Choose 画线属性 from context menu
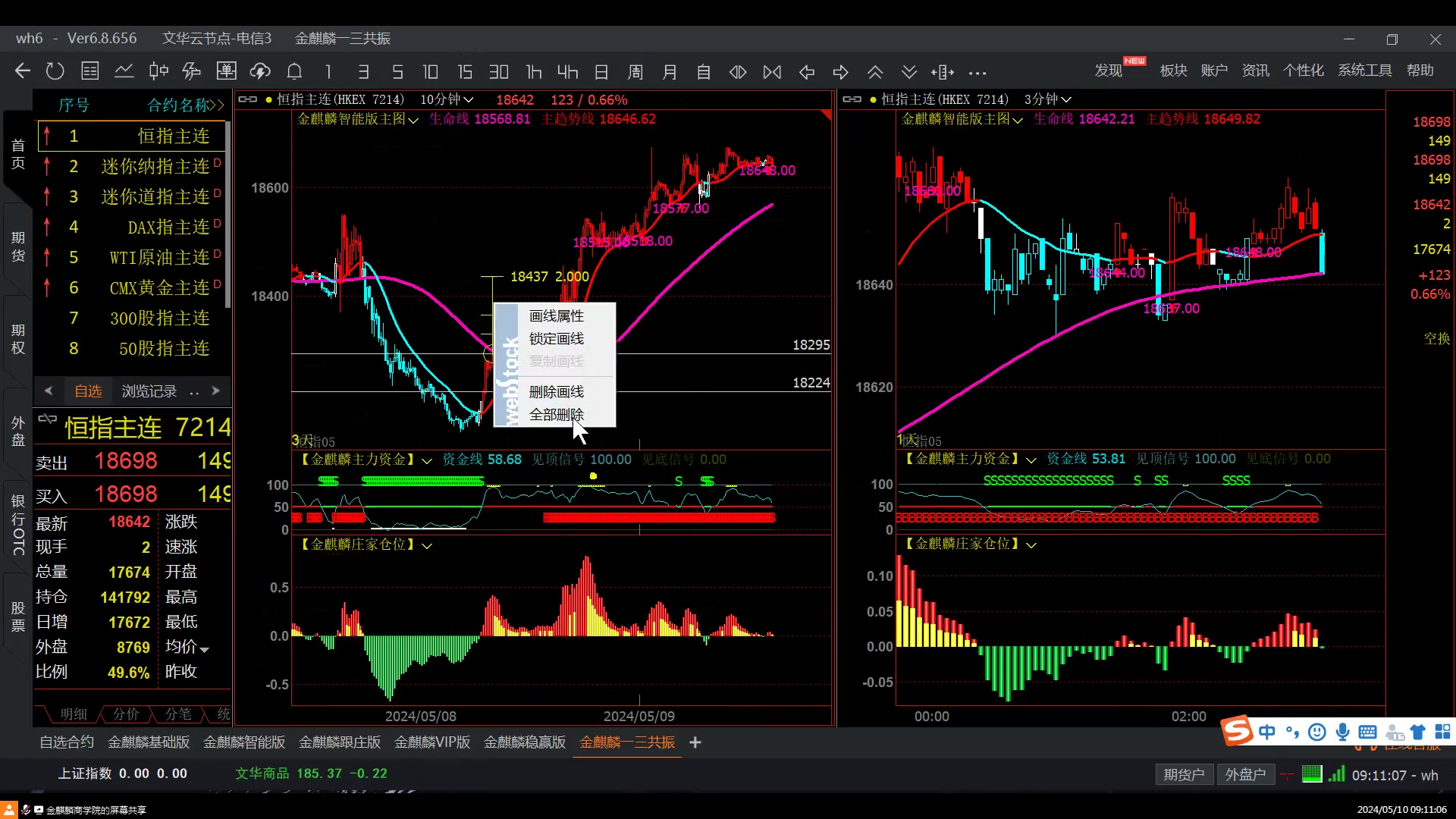The width and height of the screenshot is (1456, 819). coord(557,316)
